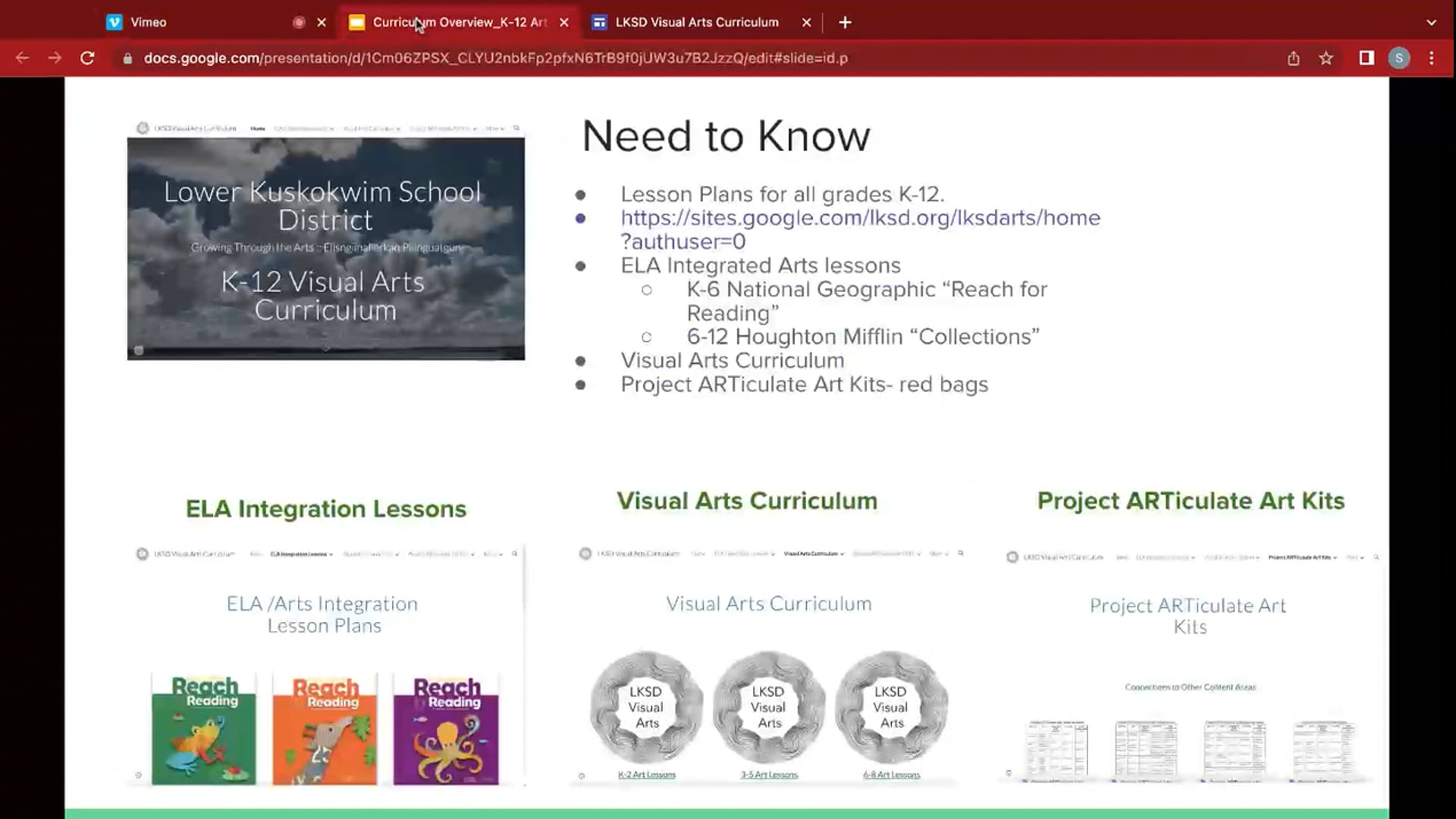Expand the tab search dropdown arrow
Image resolution: width=1456 pixels, height=819 pixels.
click(1431, 23)
